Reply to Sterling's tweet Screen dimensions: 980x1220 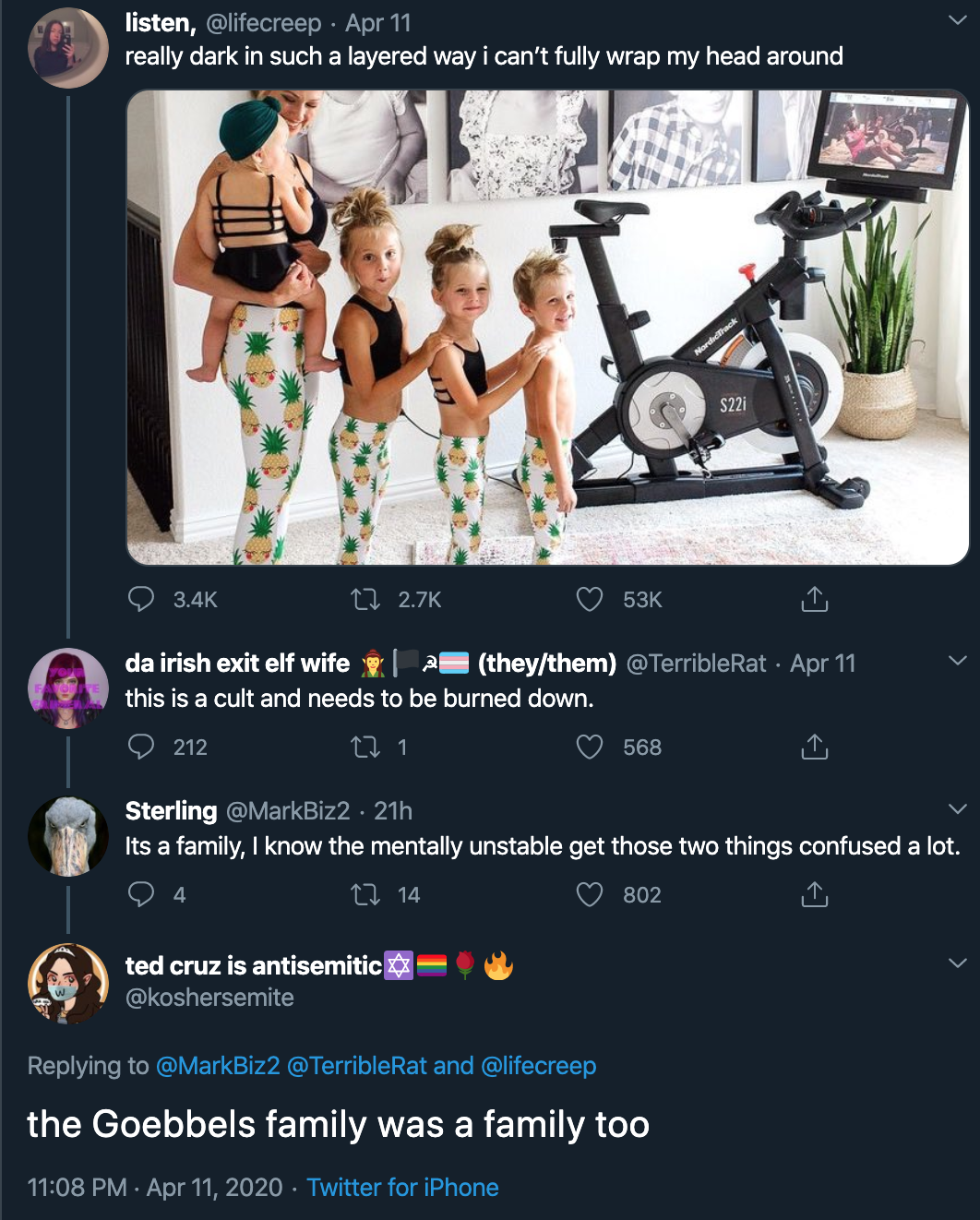[x=141, y=894]
